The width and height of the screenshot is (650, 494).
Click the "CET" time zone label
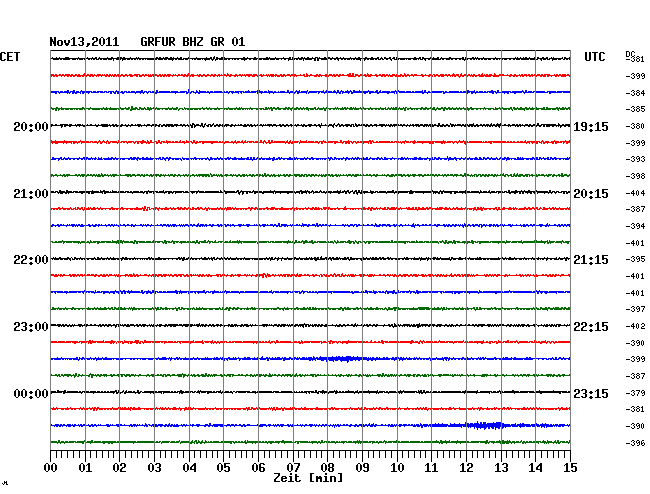10,57
